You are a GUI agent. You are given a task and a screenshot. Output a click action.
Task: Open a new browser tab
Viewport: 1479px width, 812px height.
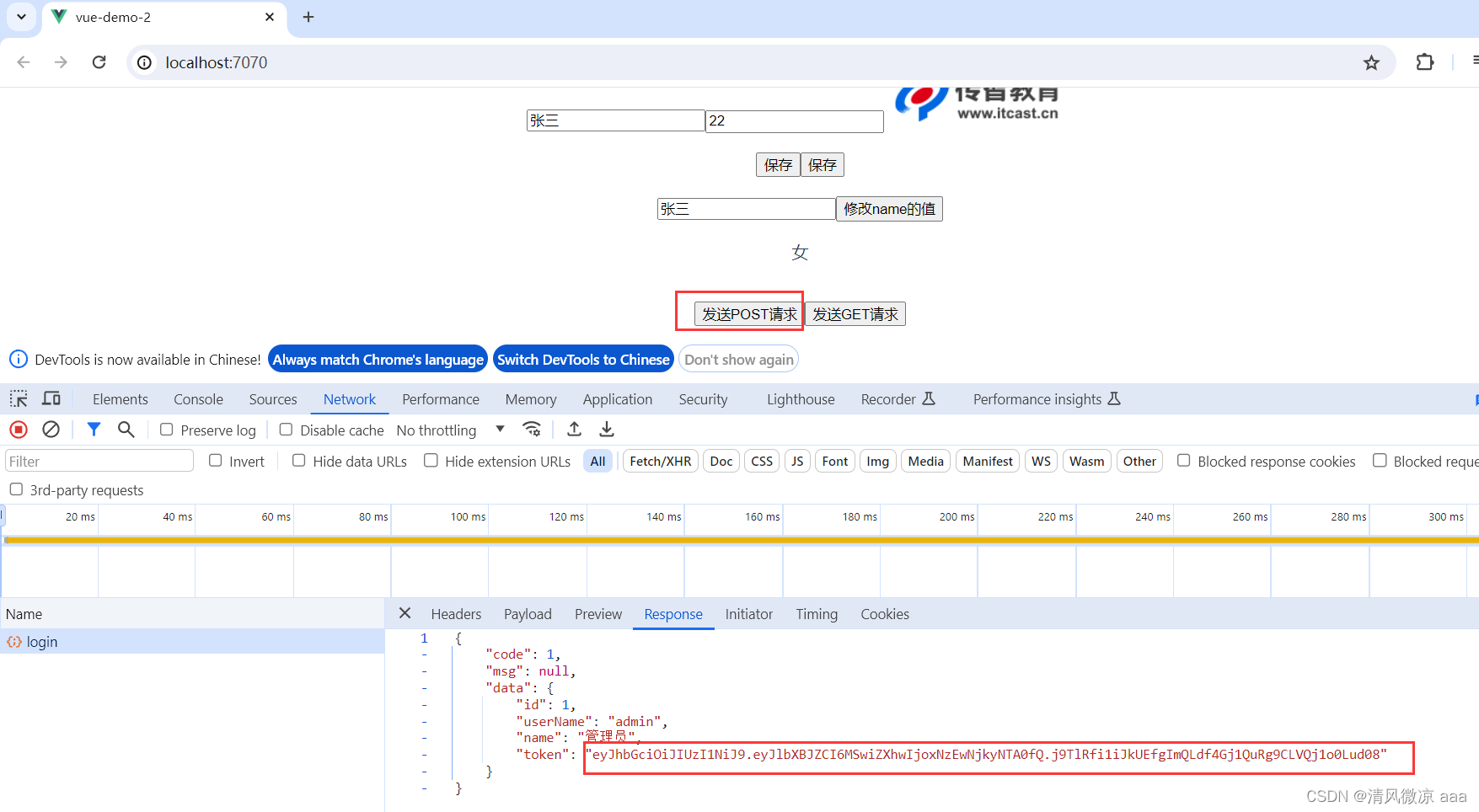tap(308, 17)
